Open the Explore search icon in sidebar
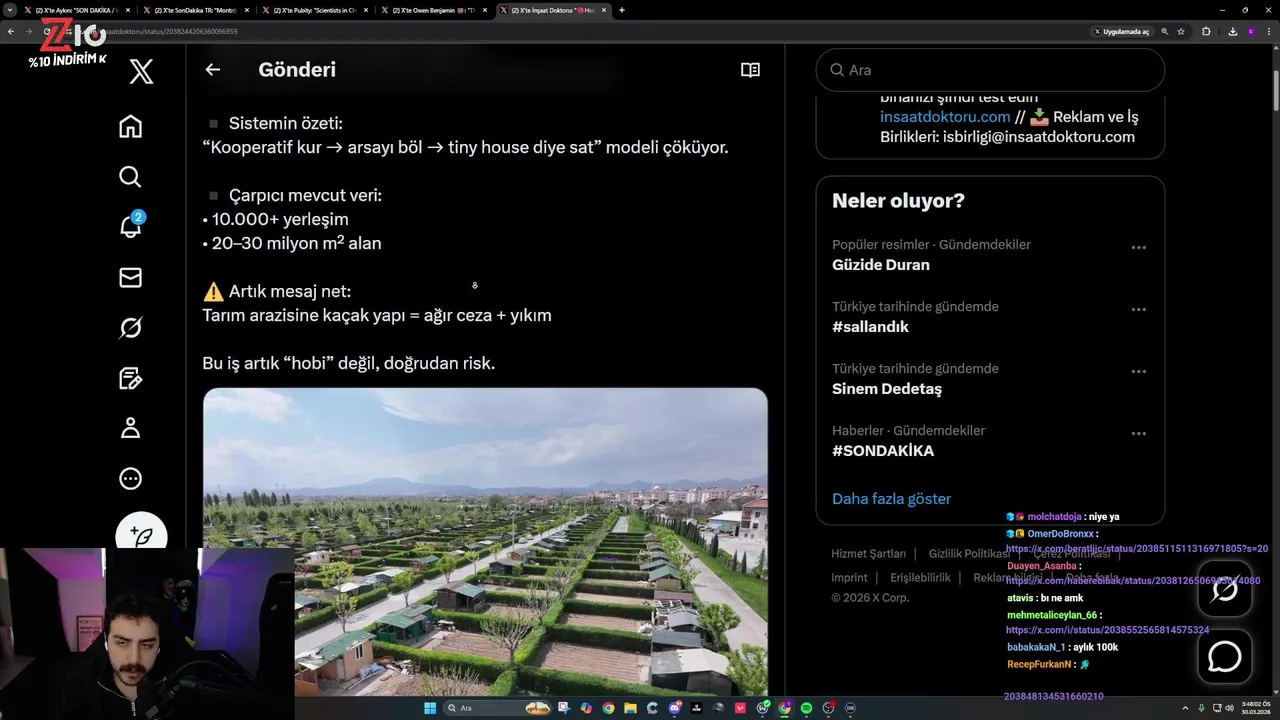The height and width of the screenshot is (720, 1280). pos(130,177)
